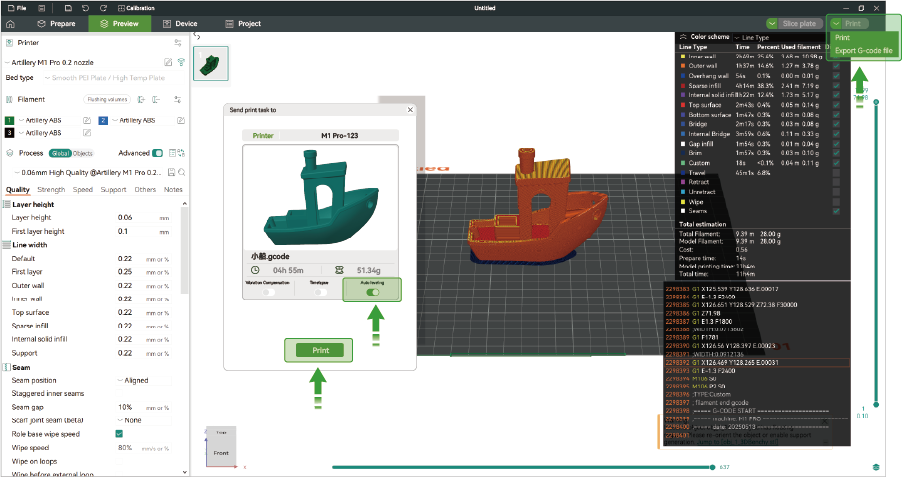Open the Slice plate dropdown arrow
Screen dimensions: 903x477
point(772,24)
